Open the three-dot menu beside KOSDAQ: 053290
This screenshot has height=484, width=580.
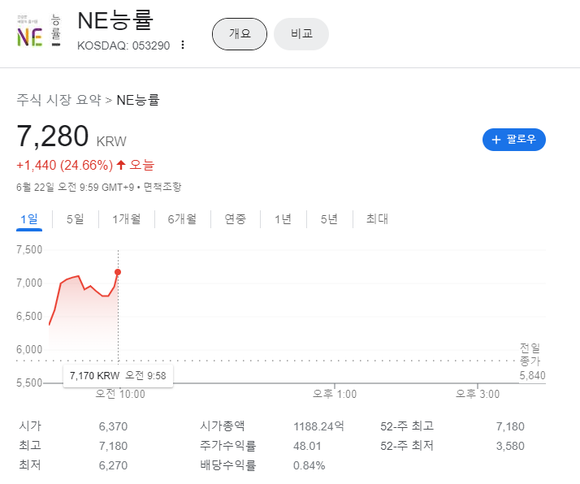183,45
